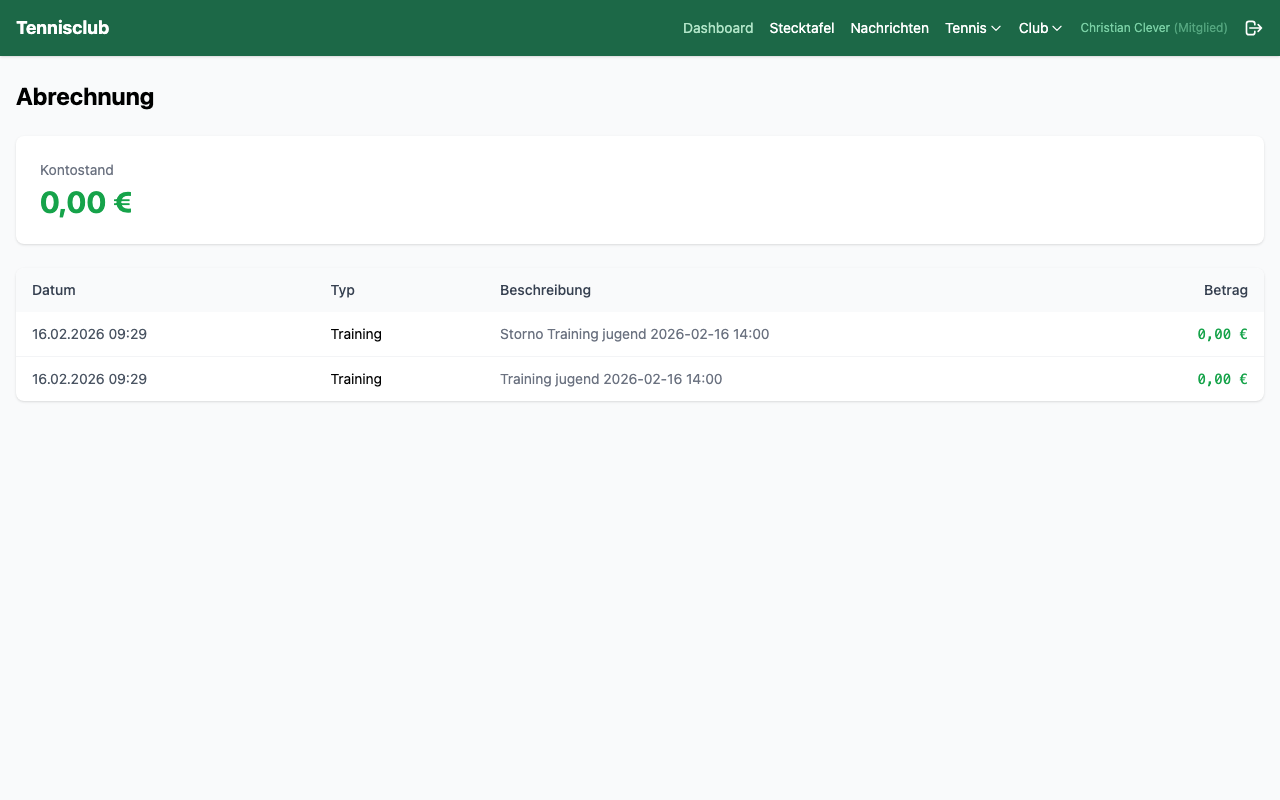The image size is (1280, 800).
Task: Click the chevron arrow beside Tennis
Action: tap(996, 29)
